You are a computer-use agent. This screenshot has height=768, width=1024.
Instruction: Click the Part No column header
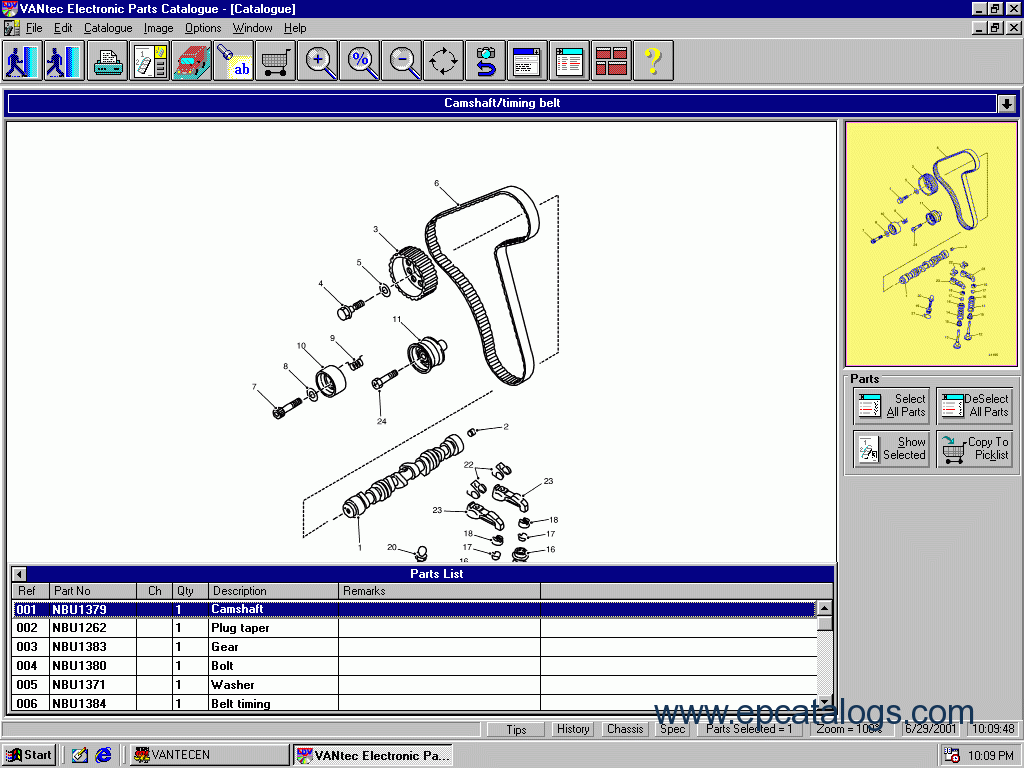[x=93, y=591]
